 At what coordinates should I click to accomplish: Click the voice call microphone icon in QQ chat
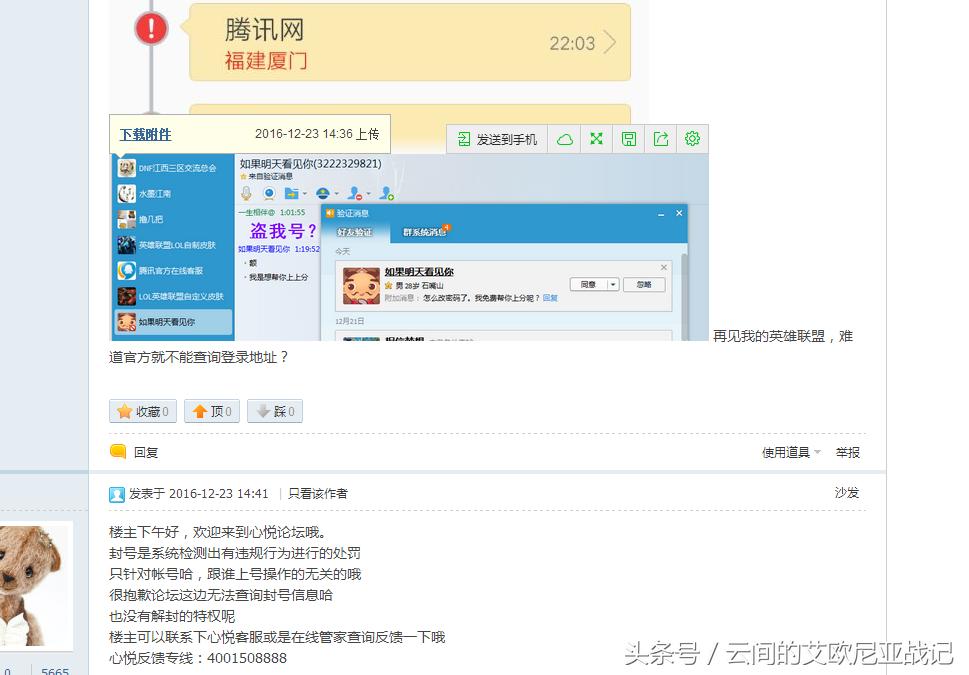click(x=246, y=192)
